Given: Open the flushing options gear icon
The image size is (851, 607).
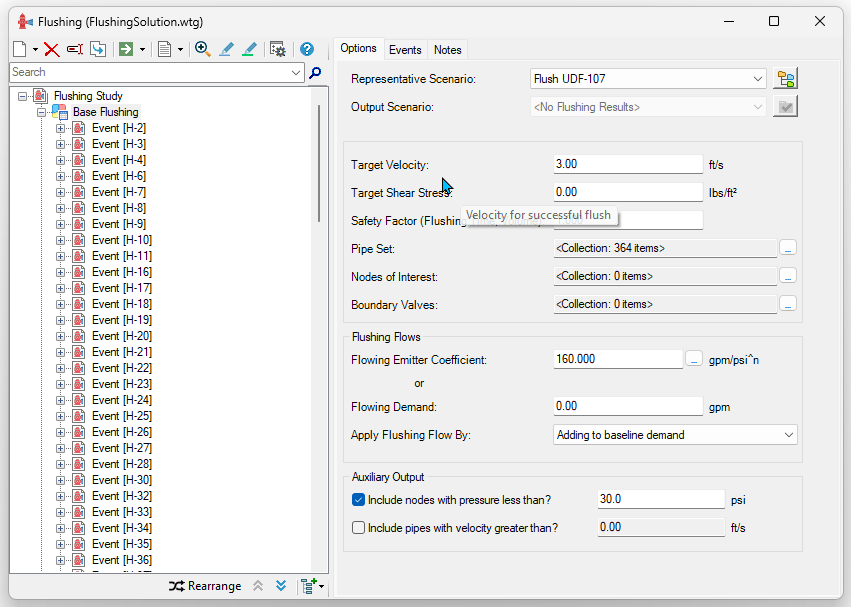Looking at the screenshot, I should pyautogui.click(x=277, y=49).
